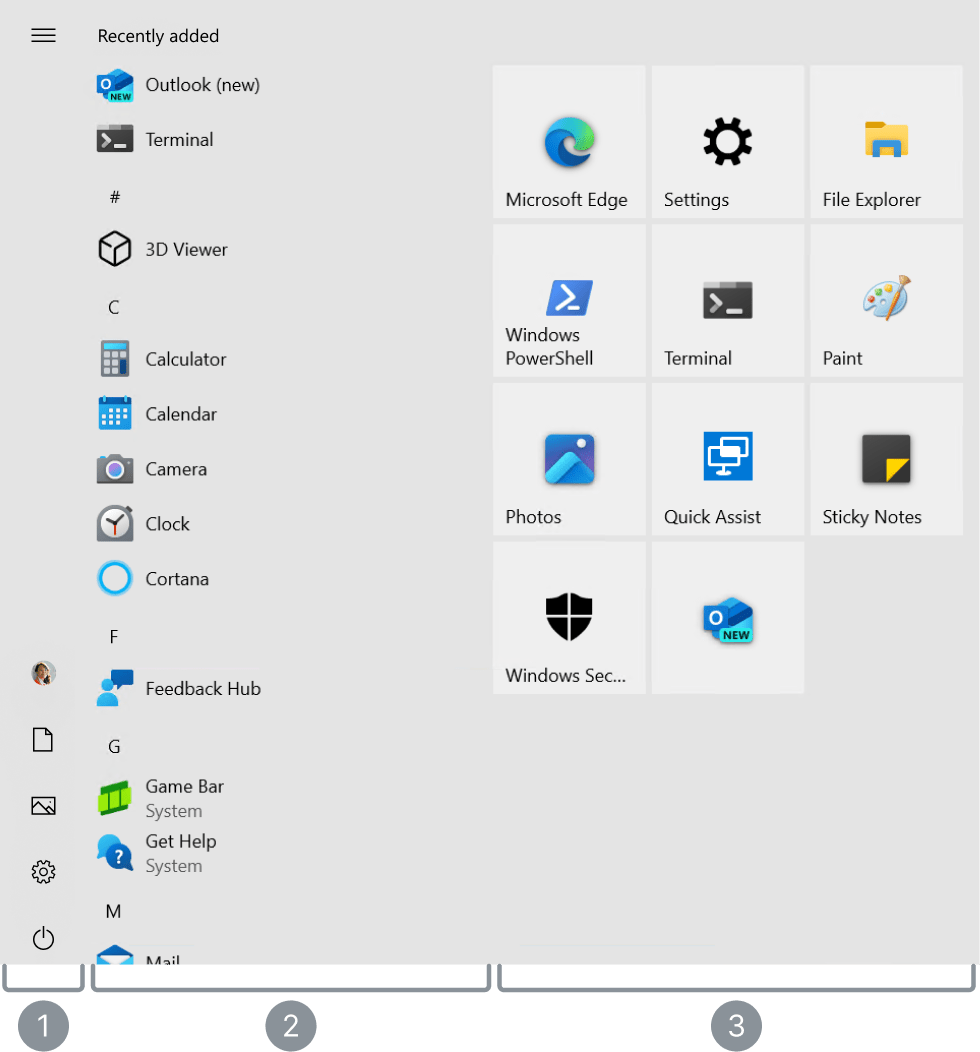The width and height of the screenshot is (980, 1052).
Task: Launch the Quick Assist tile
Action: (728, 459)
